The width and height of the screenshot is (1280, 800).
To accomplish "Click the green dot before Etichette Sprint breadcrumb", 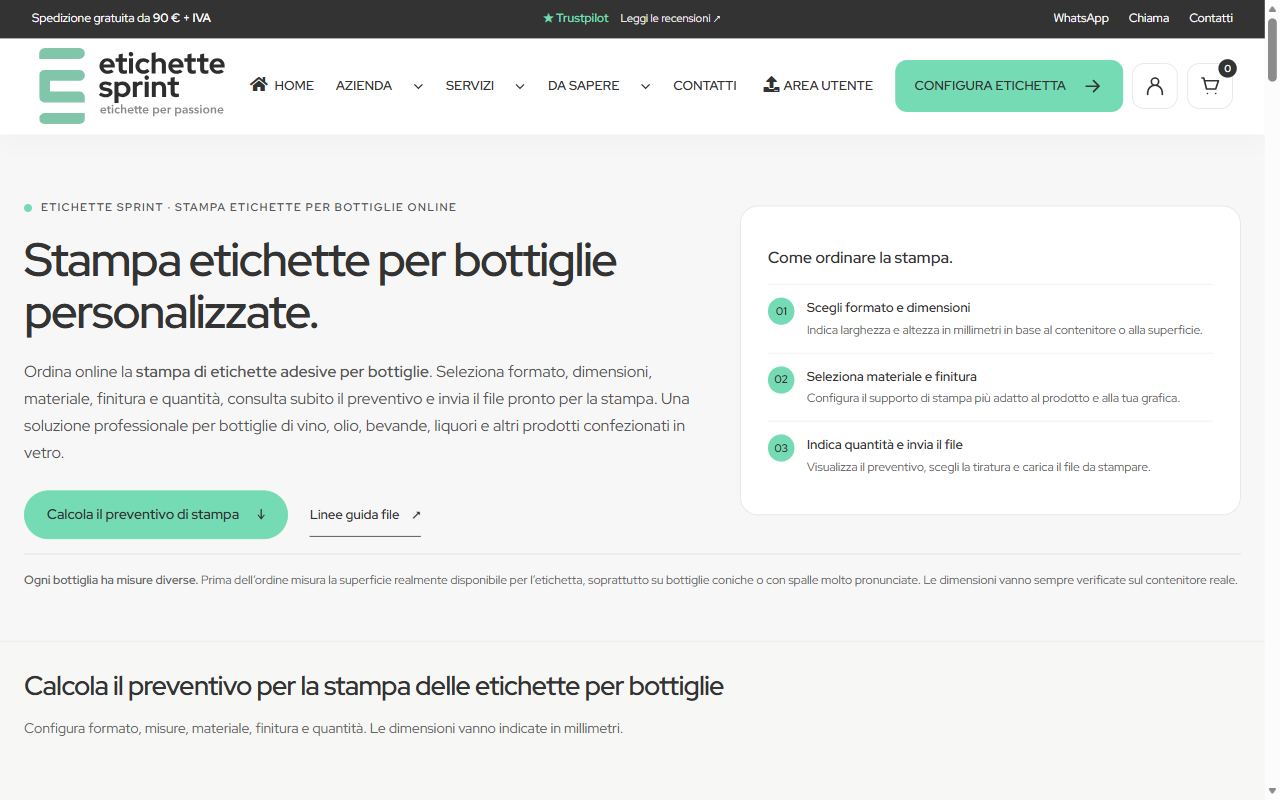I will pyautogui.click(x=28, y=208).
